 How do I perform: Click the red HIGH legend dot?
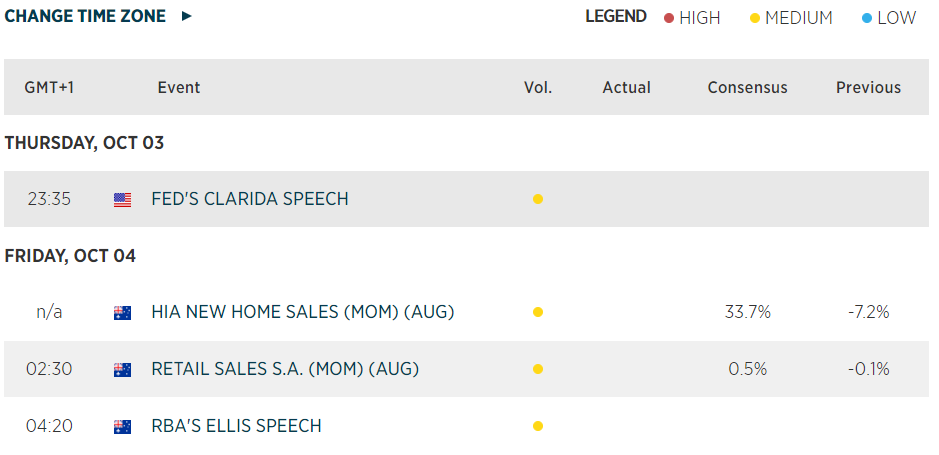669,18
